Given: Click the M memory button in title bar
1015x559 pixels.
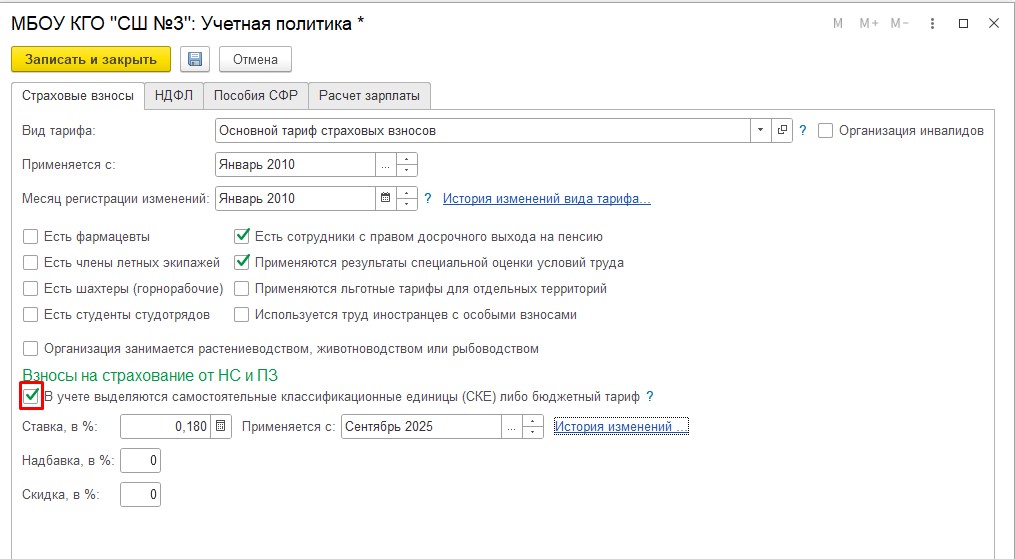Looking at the screenshot, I should point(838,23).
